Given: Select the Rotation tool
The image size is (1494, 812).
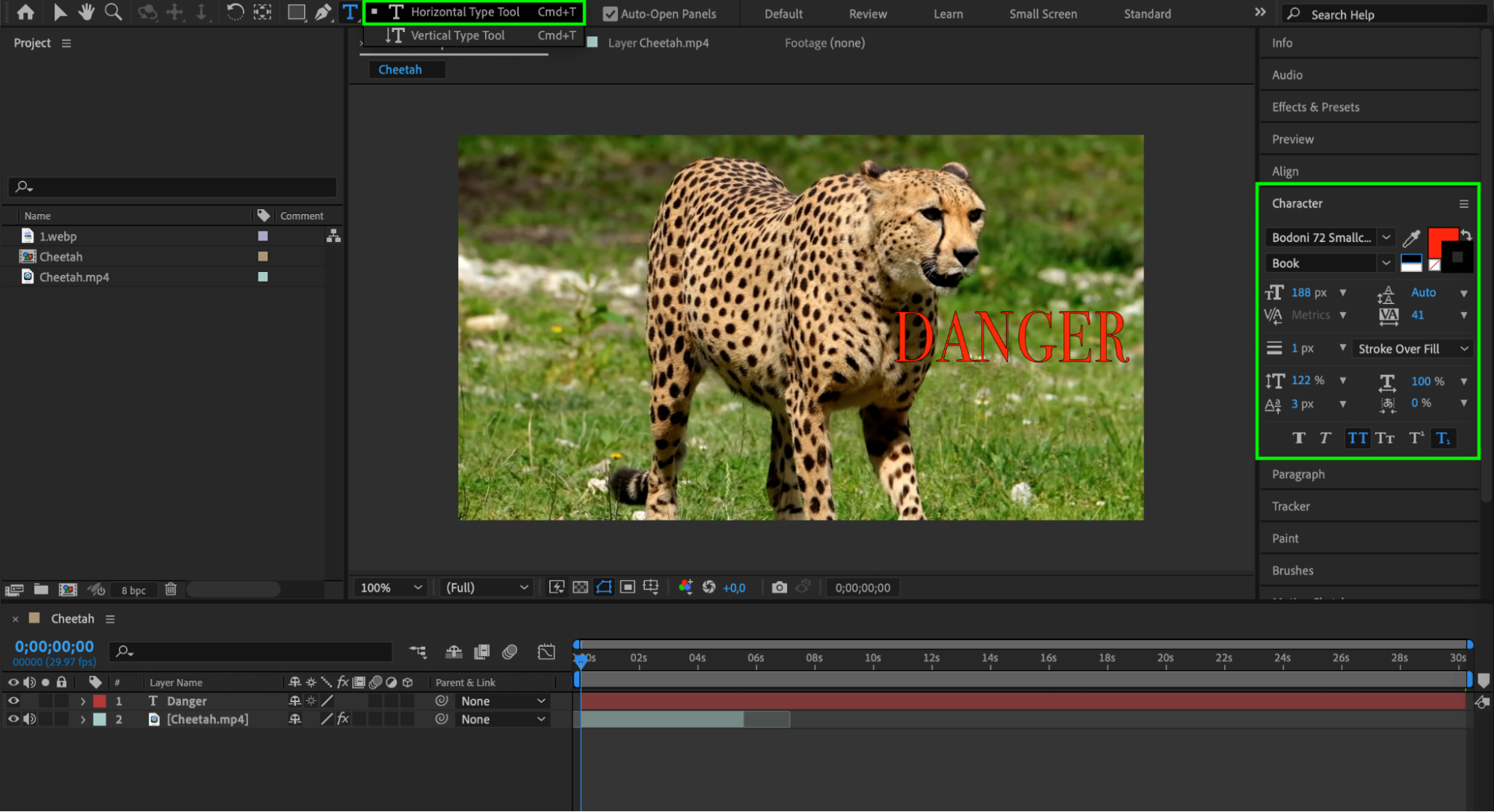Looking at the screenshot, I should (235, 12).
